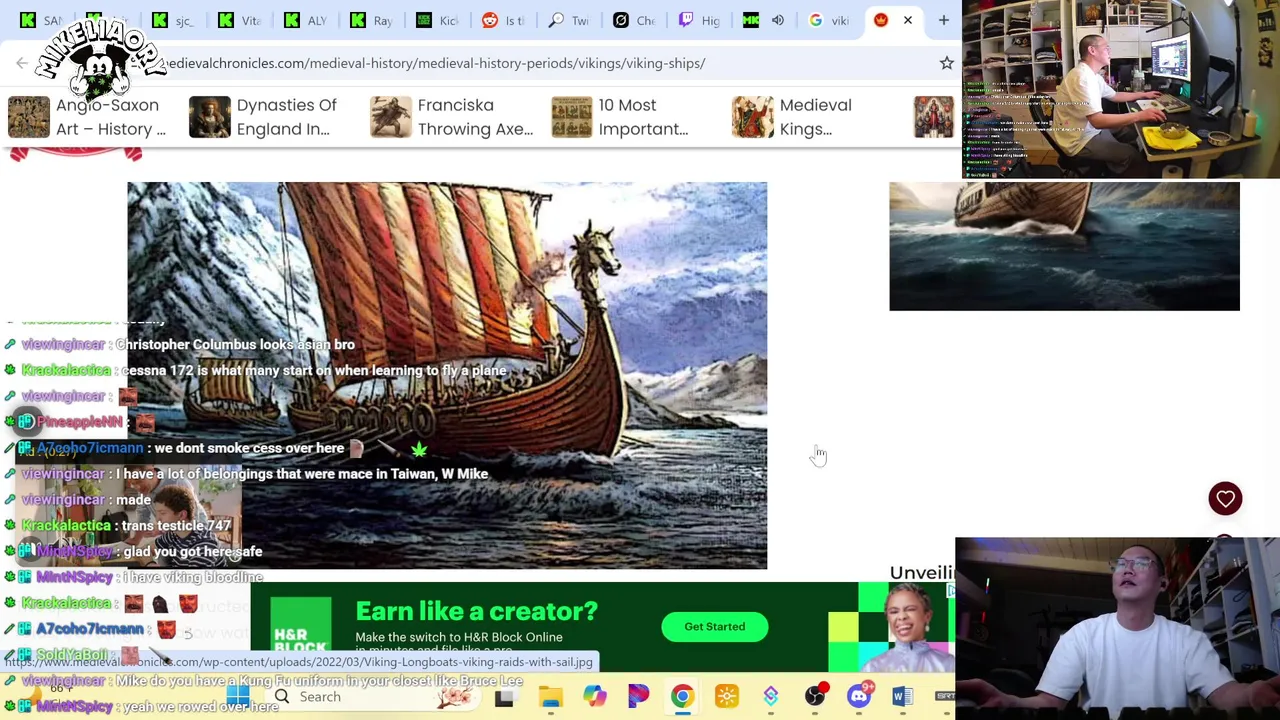Open 'Dynasties Of England In...' article link

pos(287,117)
